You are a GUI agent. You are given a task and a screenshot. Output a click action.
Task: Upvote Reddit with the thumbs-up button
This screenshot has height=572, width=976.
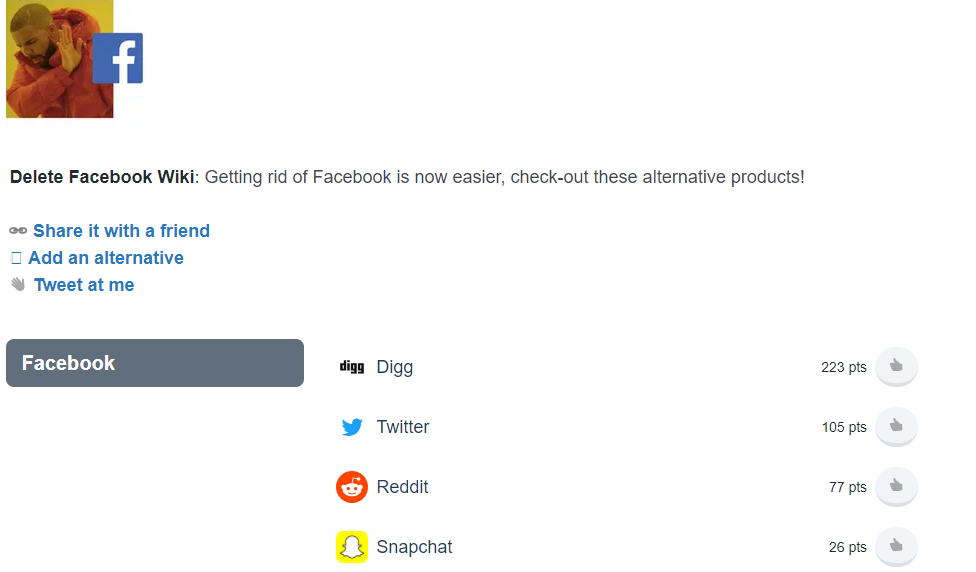[896, 486]
